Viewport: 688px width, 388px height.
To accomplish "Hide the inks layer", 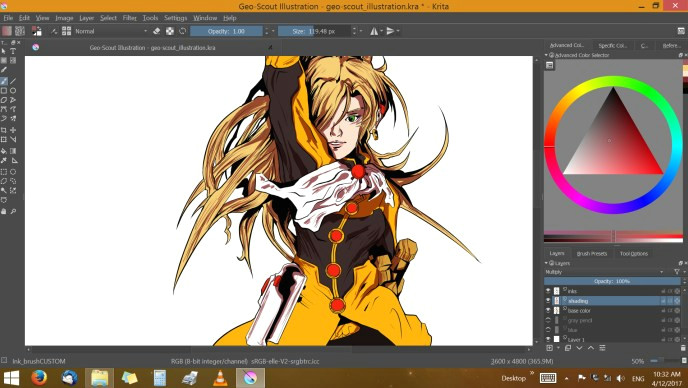I will coord(548,291).
